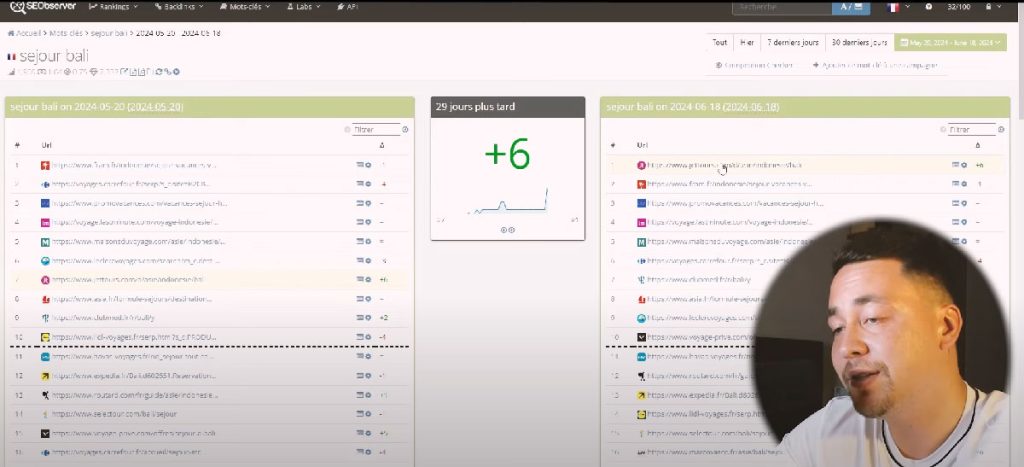Click the list icon on left table row 1
This screenshot has width=1024, height=467.
pyautogui.click(x=360, y=164)
